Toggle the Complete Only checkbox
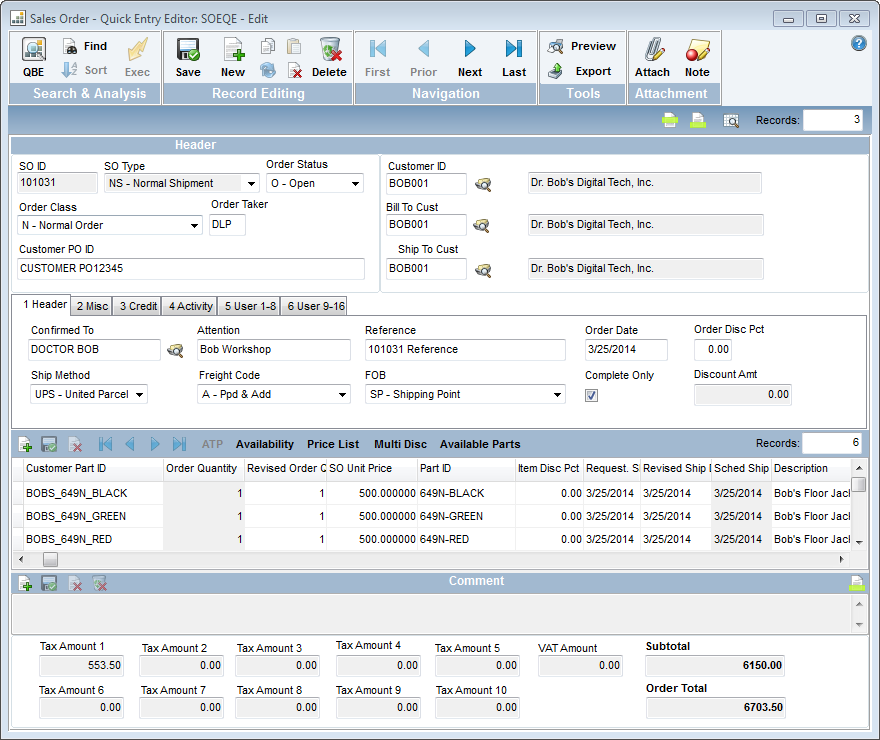This screenshot has height=740, width=880. pos(592,396)
